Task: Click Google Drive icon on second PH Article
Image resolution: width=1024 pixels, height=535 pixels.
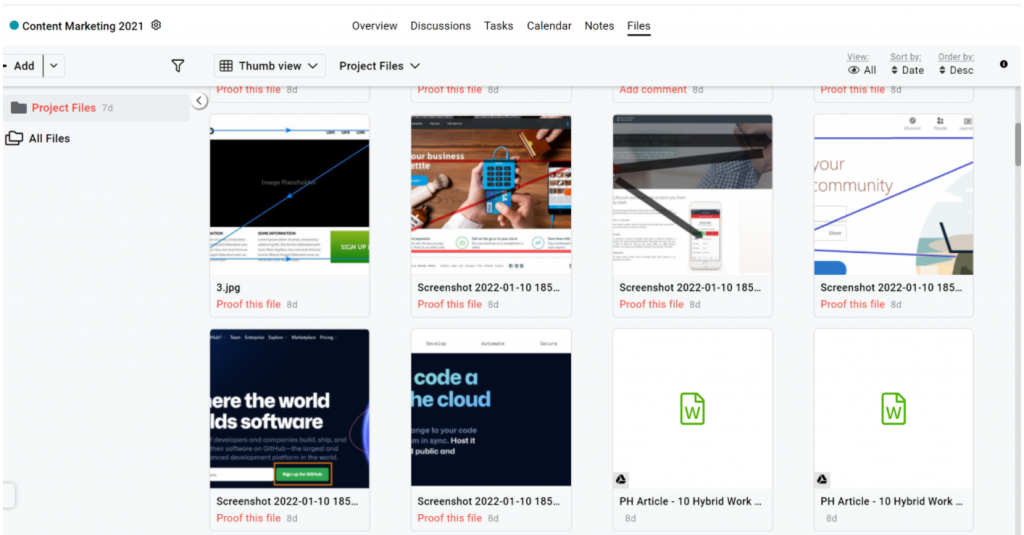Action: [x=822, y=479]
